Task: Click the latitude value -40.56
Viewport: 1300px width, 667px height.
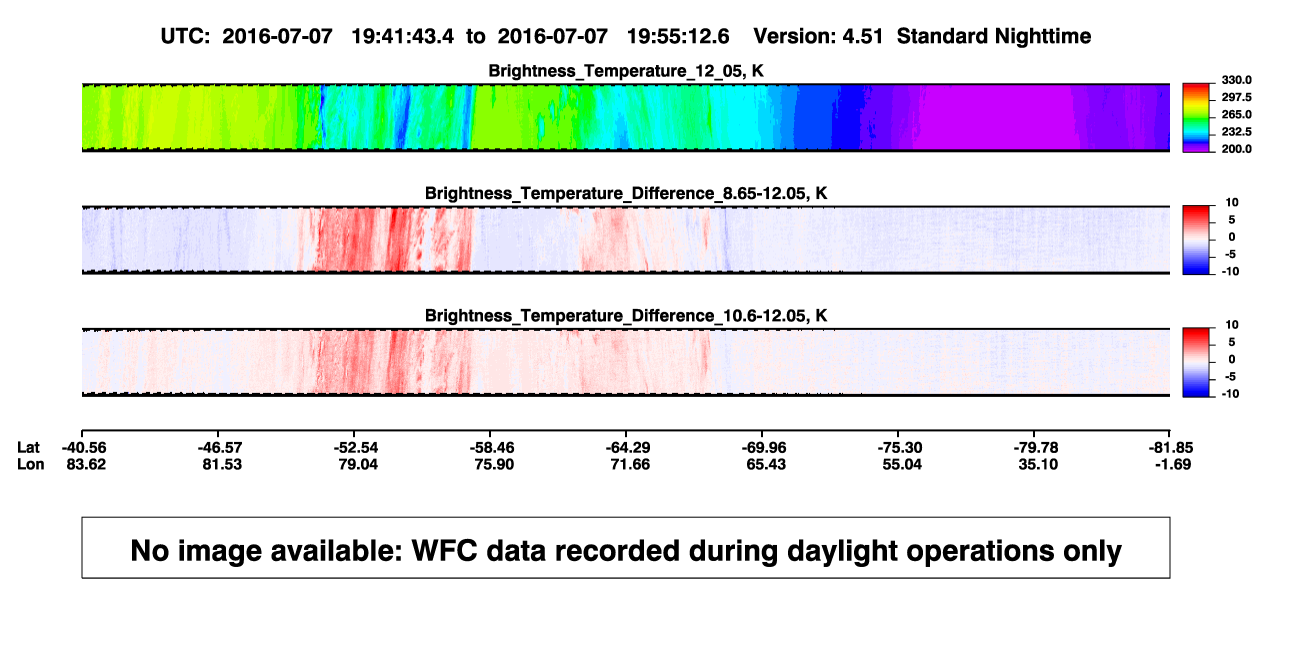Action: (x=85, y=447)
